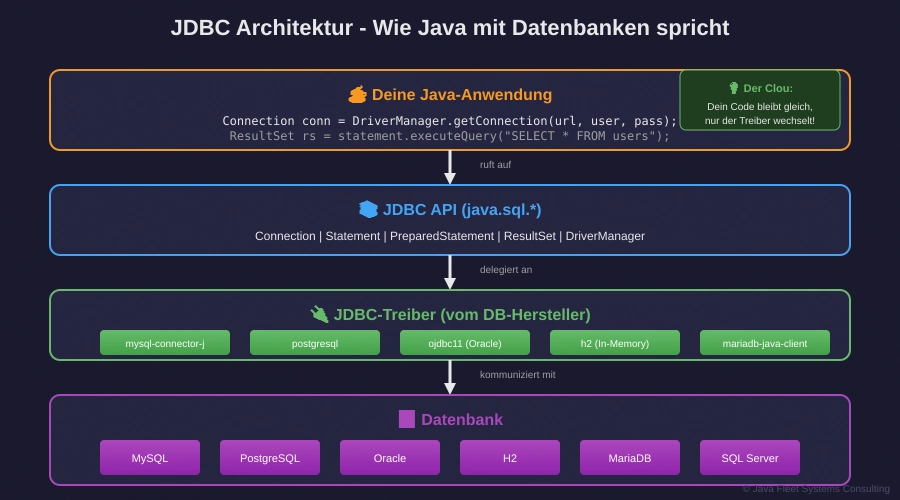Pick the h2 (In-Memory) driver box
This screenshot has height=500, width=900.
[615, 343]
